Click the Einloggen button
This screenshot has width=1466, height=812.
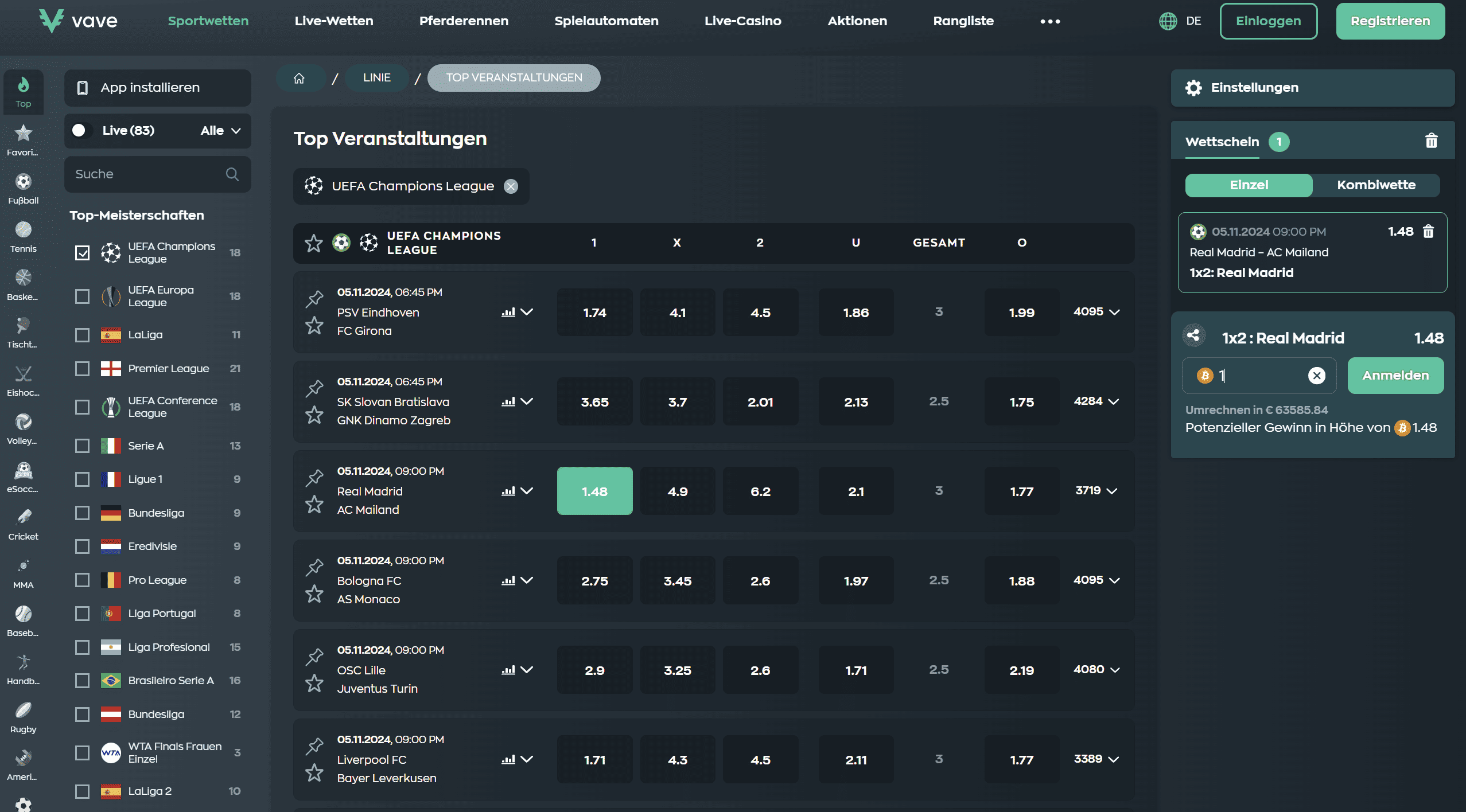(x=1269, y=21)
